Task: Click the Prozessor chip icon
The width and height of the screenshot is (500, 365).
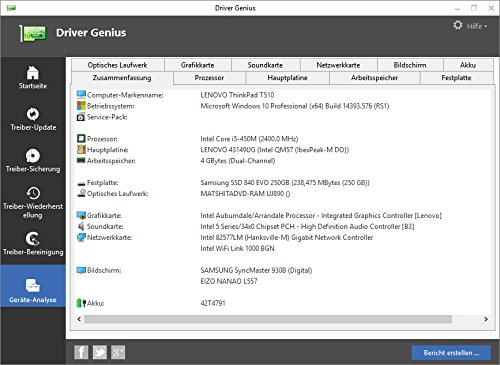Action: coord(81,138)
